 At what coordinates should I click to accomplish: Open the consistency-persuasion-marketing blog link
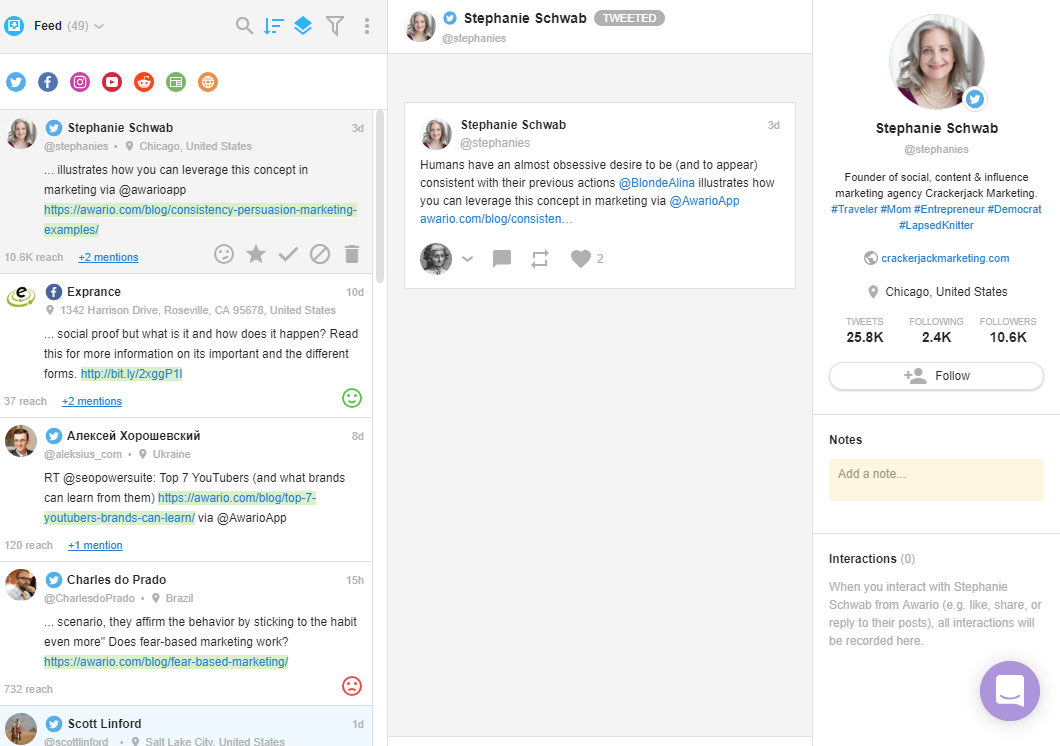point(200,220)
